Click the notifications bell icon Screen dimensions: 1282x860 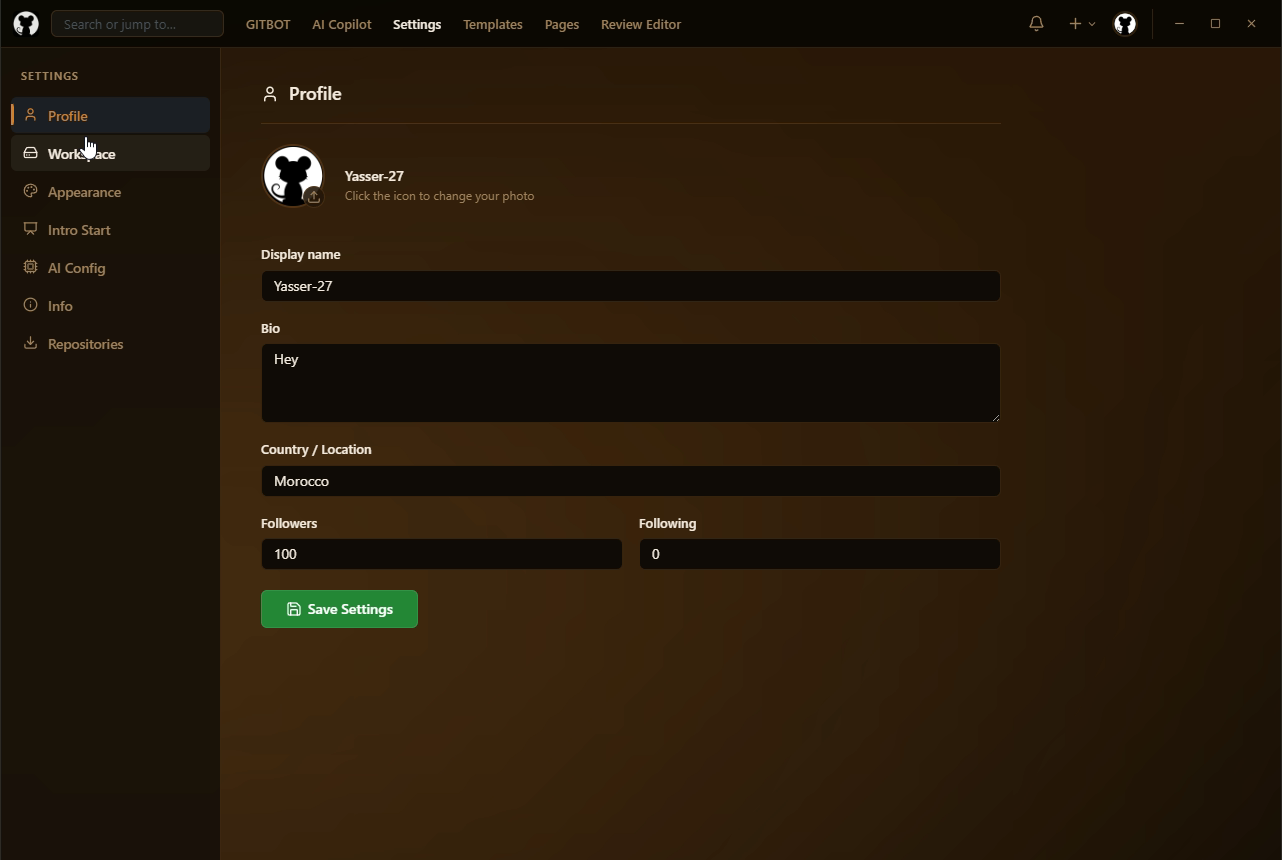click(x=1036, y=23)
